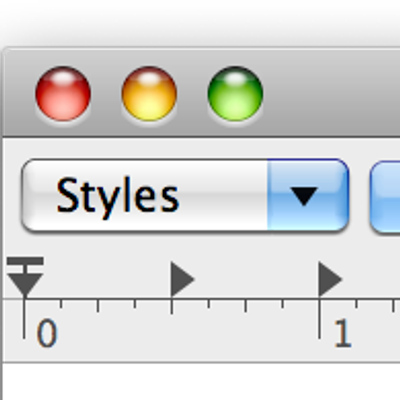Click the toolbar gap between Styles and blue button
This screenshot has width=400, height=400.
tap(360, 196)
